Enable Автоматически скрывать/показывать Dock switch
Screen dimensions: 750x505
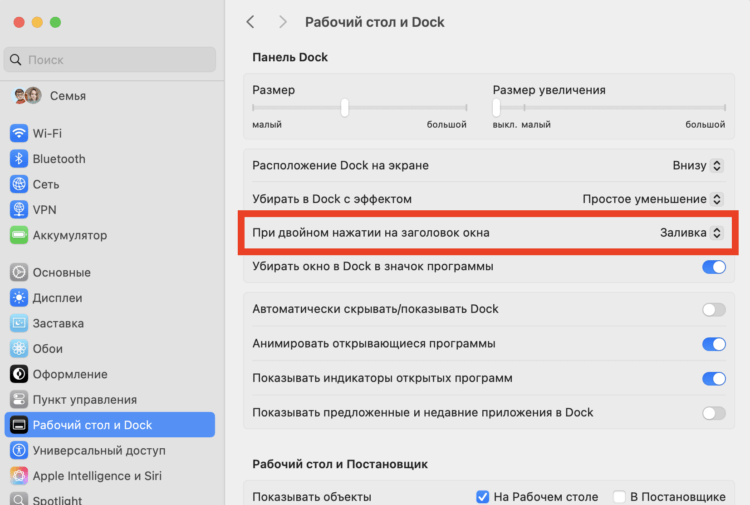(x=714, y=309)
